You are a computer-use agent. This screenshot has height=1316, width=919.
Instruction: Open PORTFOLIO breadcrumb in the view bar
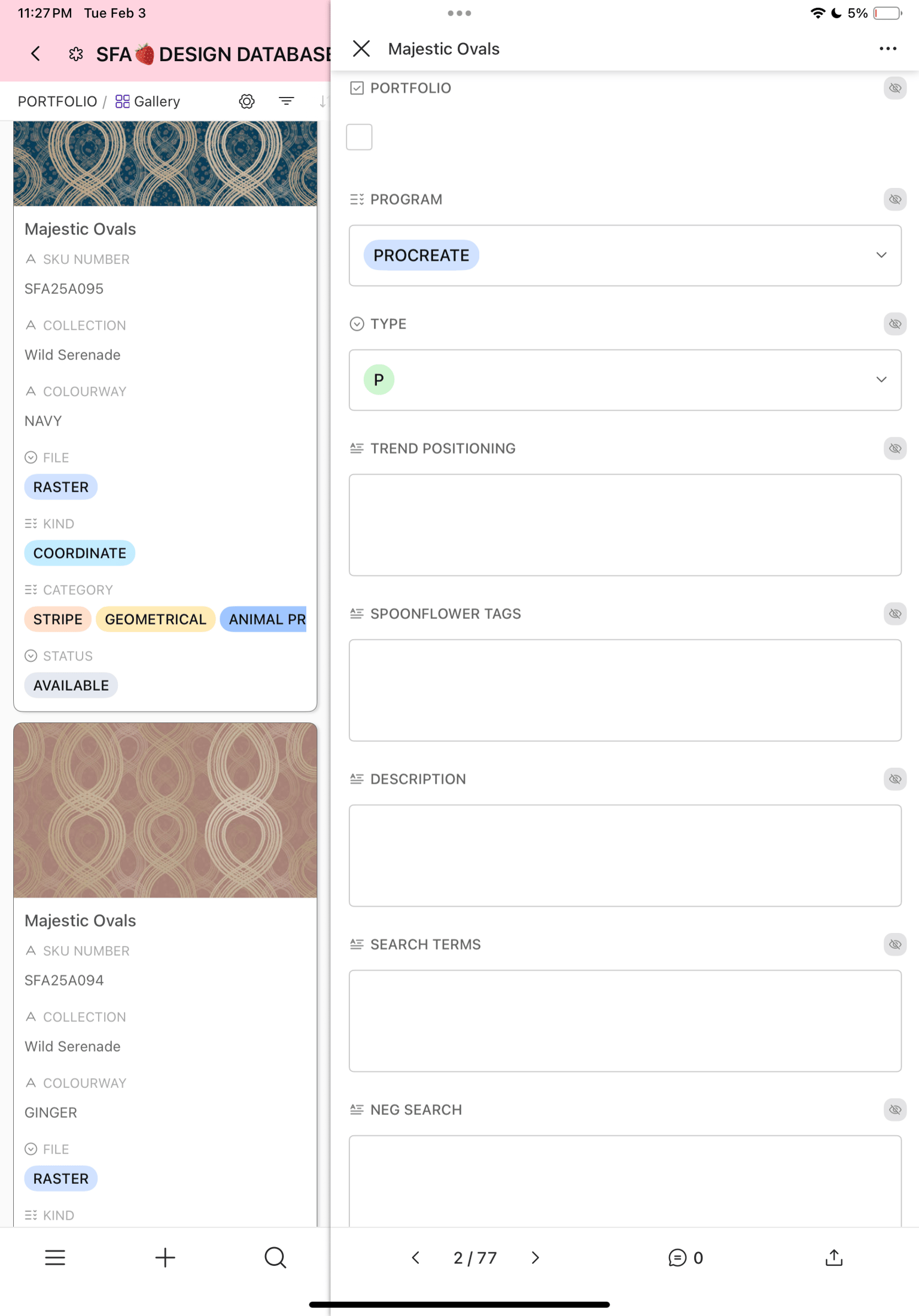(57, 101)
